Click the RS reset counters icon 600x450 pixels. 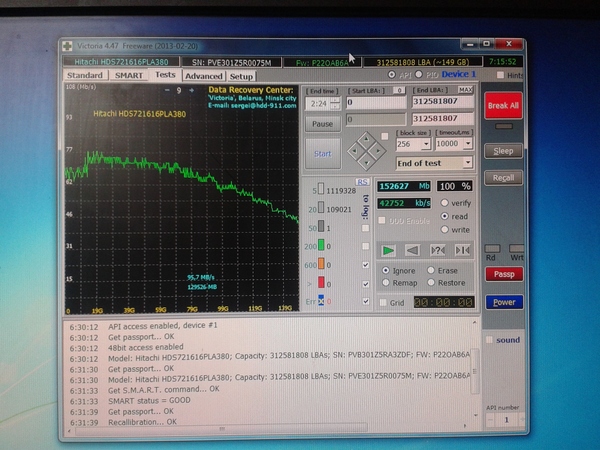pos(362,181)
